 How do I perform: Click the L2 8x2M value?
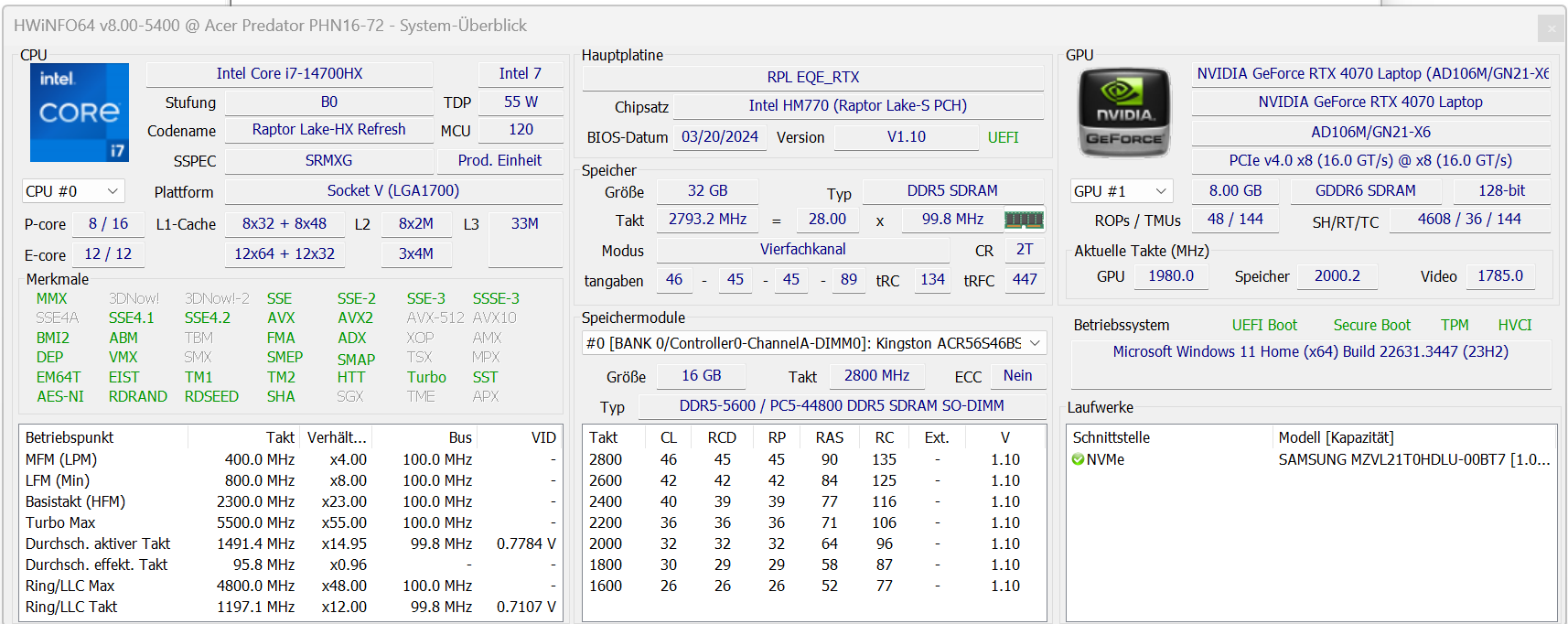coord(416,223)
